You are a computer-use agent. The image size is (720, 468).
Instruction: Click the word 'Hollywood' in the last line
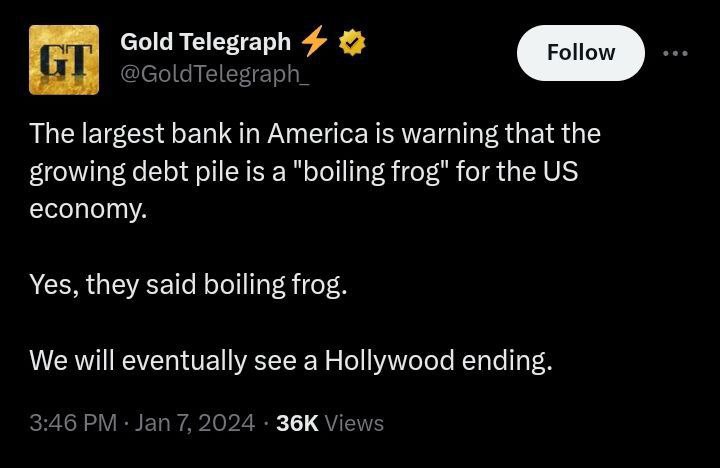click(x=389, y=360)
